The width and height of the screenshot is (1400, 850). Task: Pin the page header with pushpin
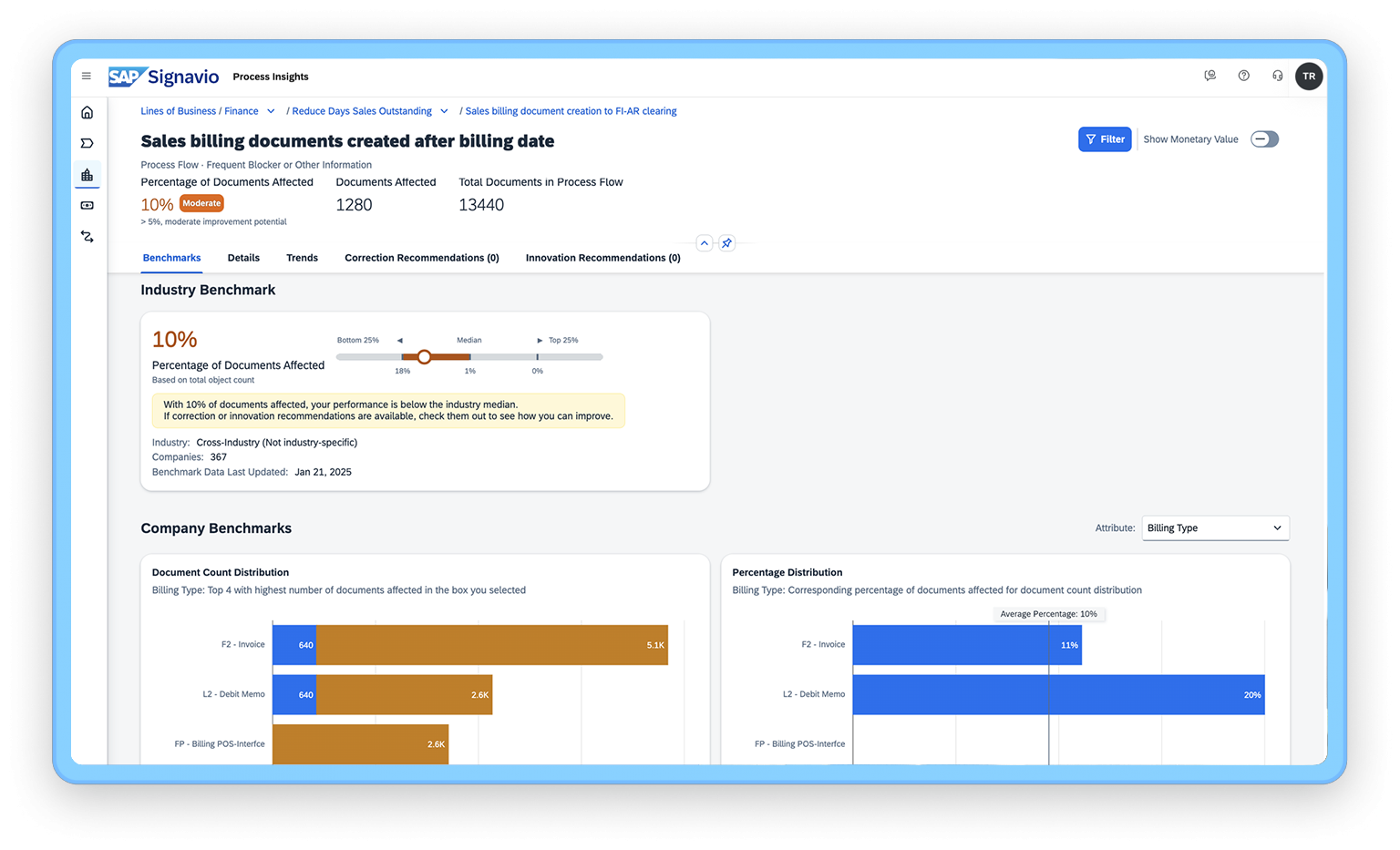(x=726, y=243)
